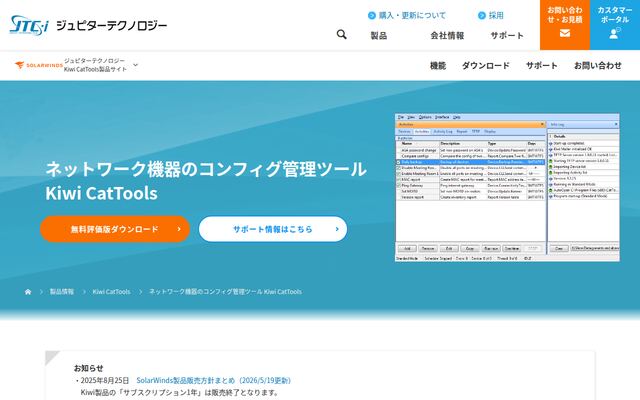Click the last breadcrumb ネットワーク機器のコンフィグ管理ツール
640x400 pixels.
pos(225,291)
